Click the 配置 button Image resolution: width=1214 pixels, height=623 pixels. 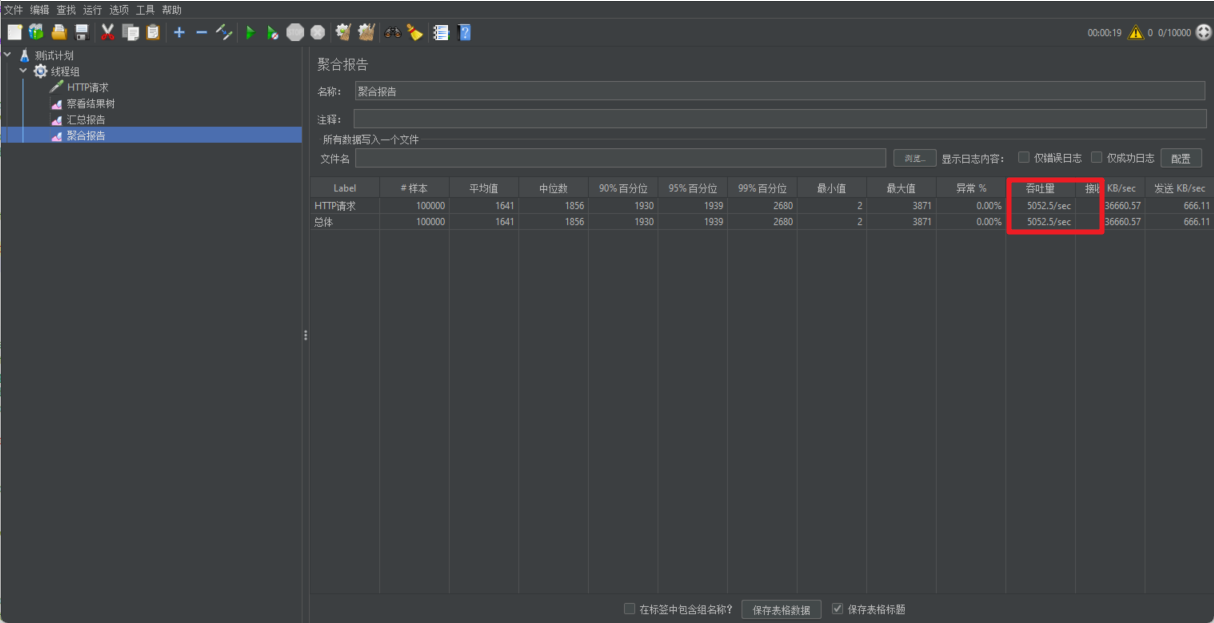point(1181,158)
